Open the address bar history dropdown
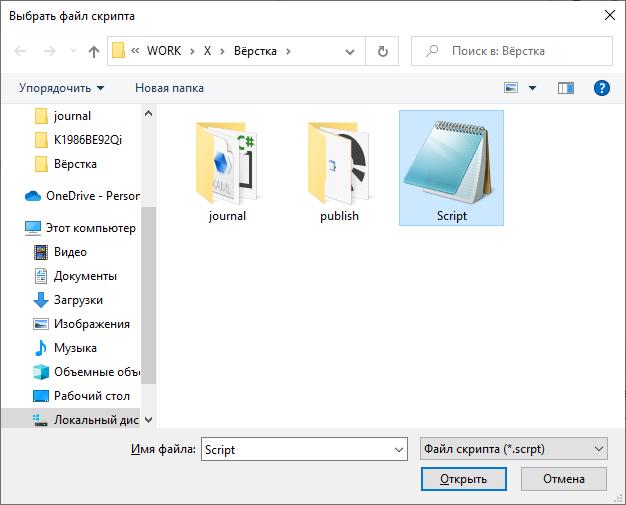 [350, 51]
